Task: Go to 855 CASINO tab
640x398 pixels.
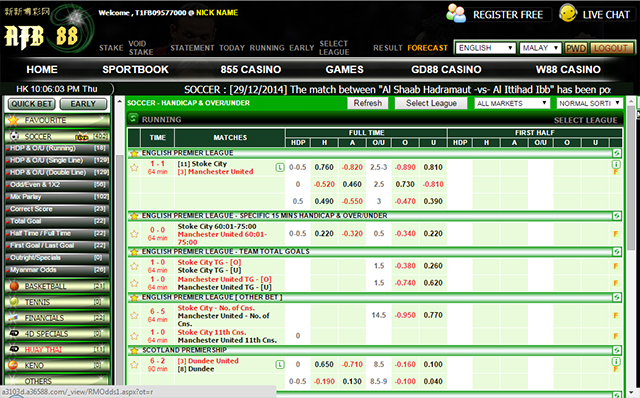Action: tap(251, 69)
